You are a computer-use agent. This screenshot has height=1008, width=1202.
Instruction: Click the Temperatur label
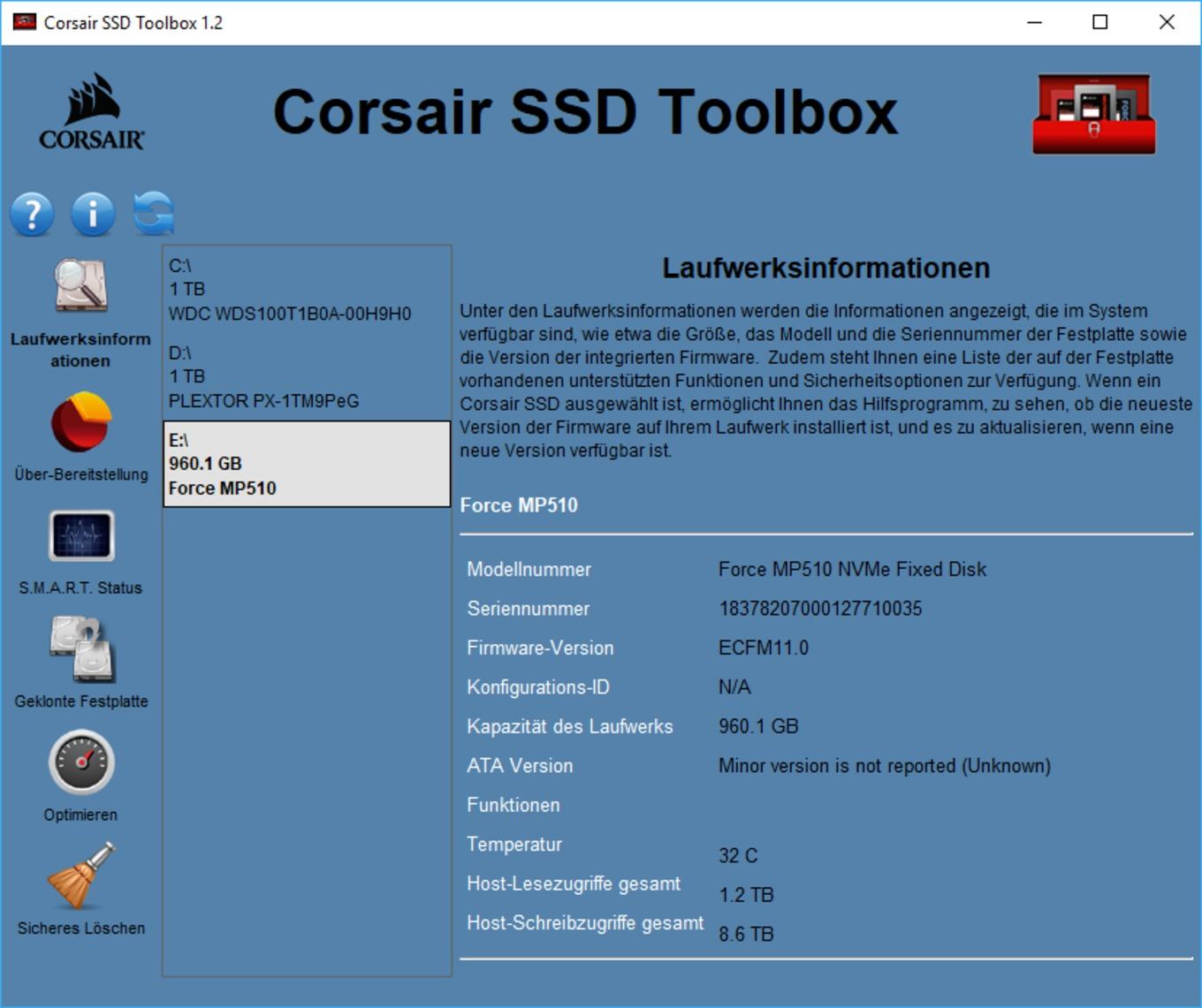click(514, 845)
